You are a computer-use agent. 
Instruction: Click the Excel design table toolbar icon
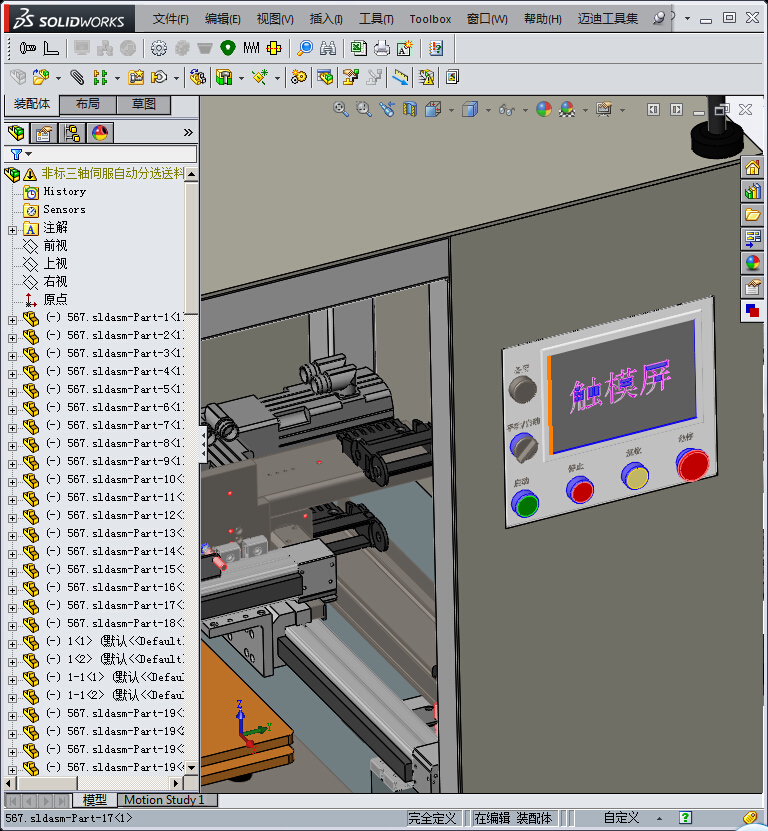coord(358,48)
